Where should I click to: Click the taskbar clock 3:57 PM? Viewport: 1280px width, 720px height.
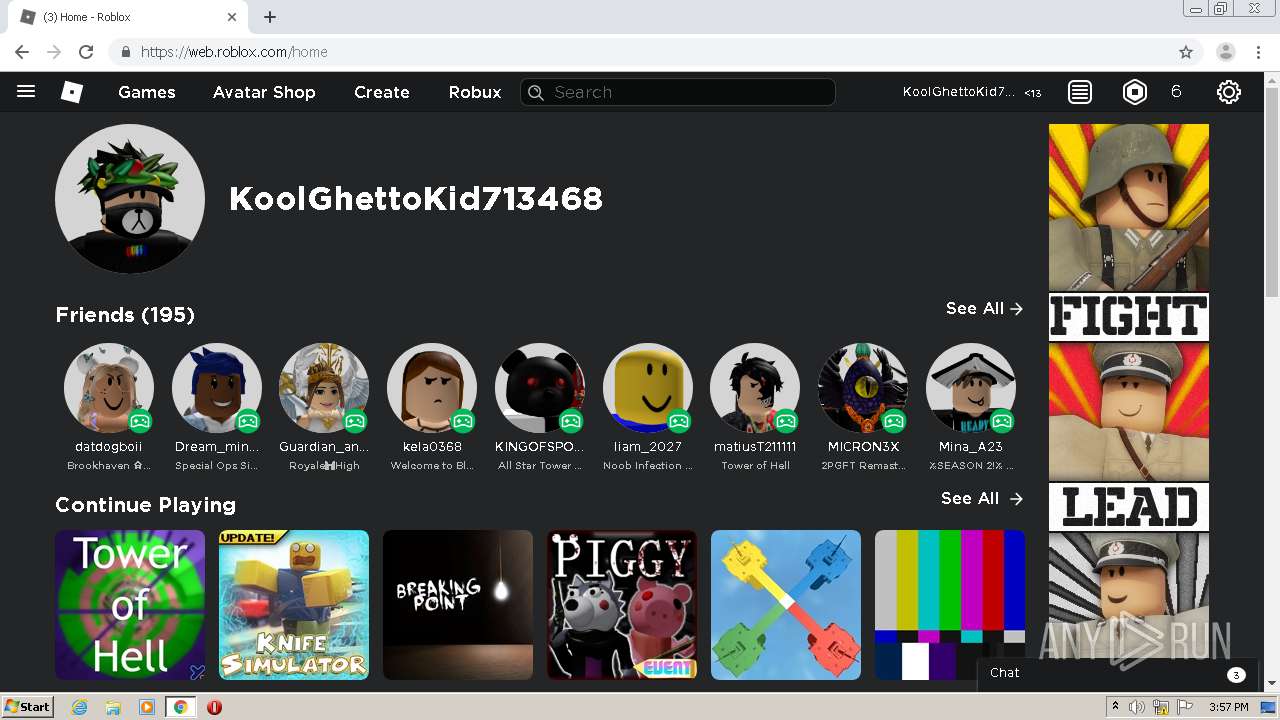(1229, 707)
